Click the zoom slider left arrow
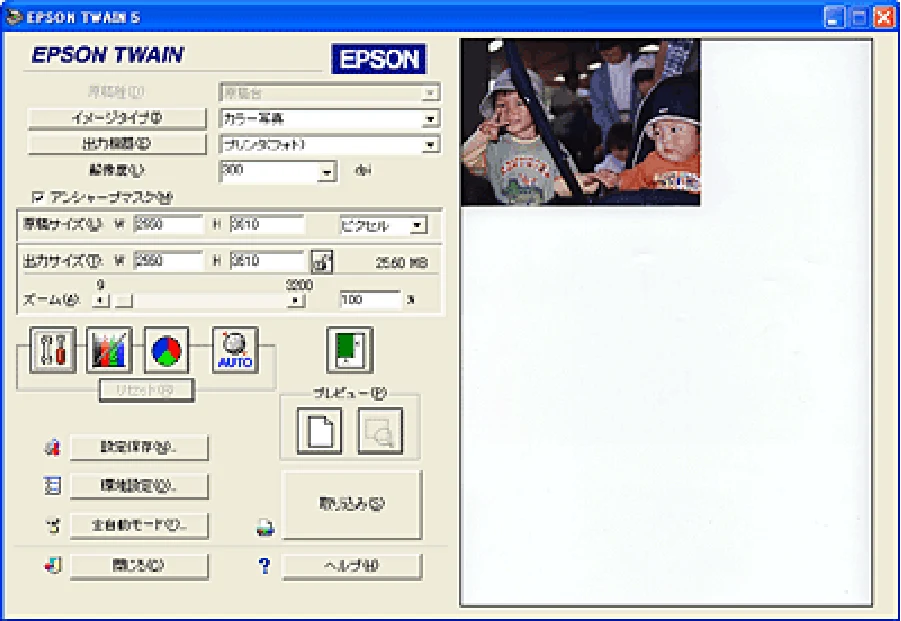901x621 pixels. (101, 300)
